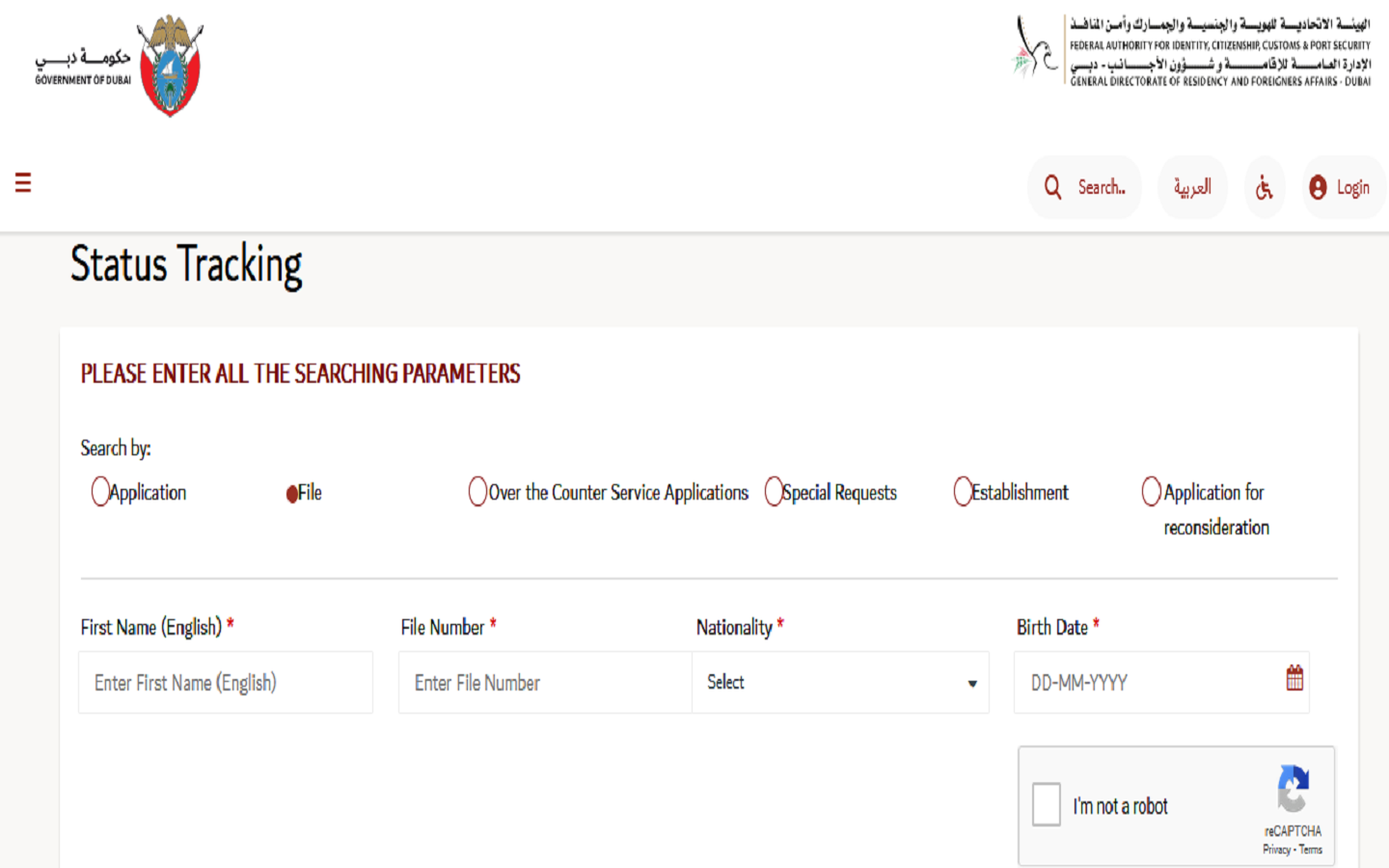
Task: Click the chevron on the Select nationality field
Action: [972, 684]
